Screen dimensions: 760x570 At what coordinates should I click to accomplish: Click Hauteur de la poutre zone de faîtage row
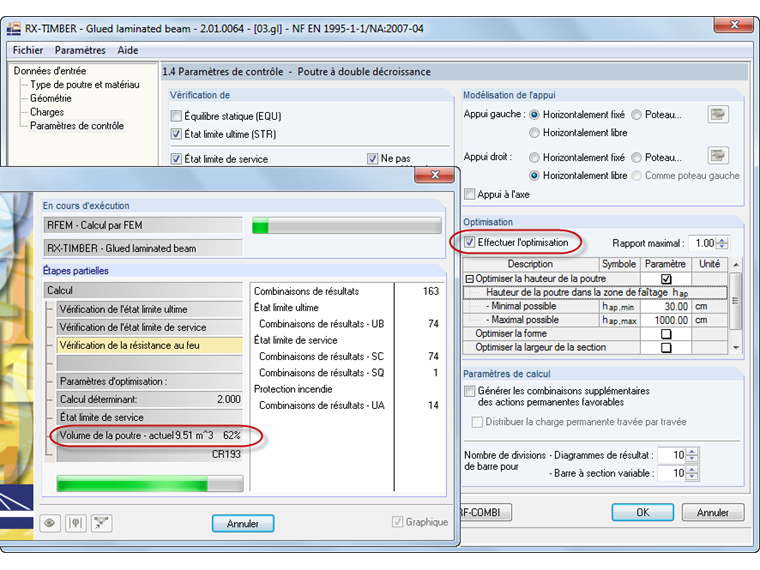coord(596,292)
